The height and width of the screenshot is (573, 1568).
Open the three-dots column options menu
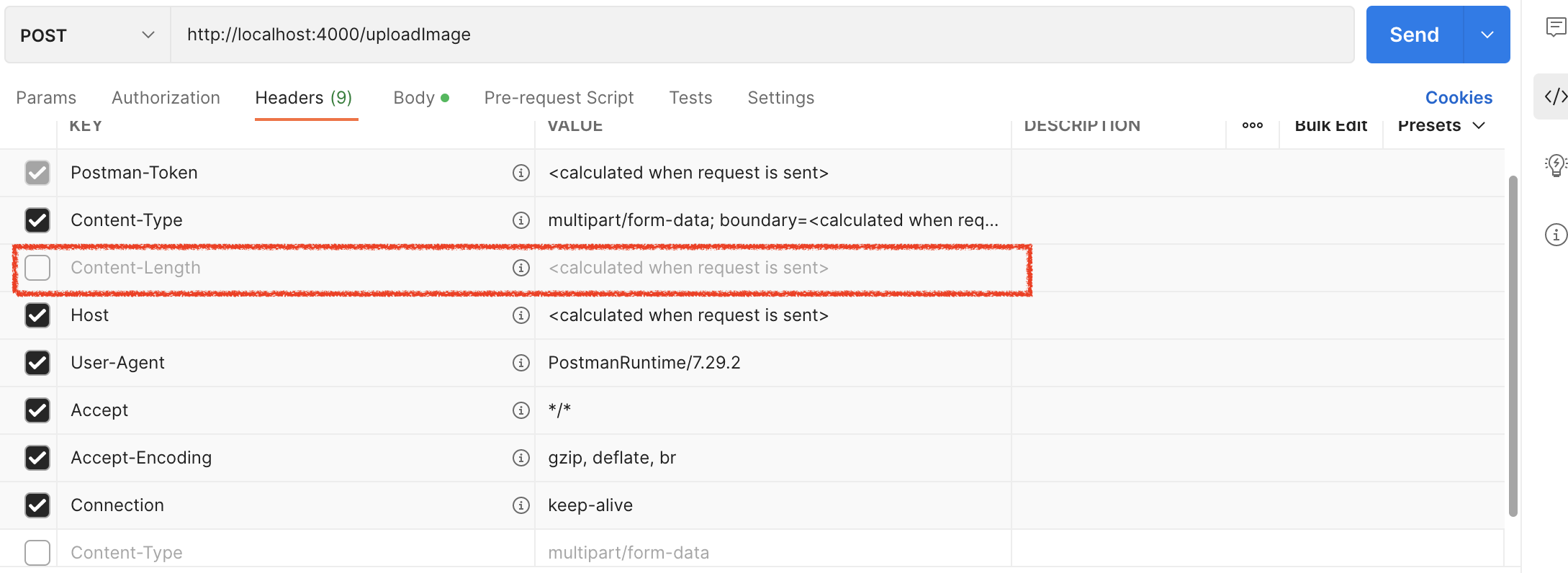tap(1252, 126)
